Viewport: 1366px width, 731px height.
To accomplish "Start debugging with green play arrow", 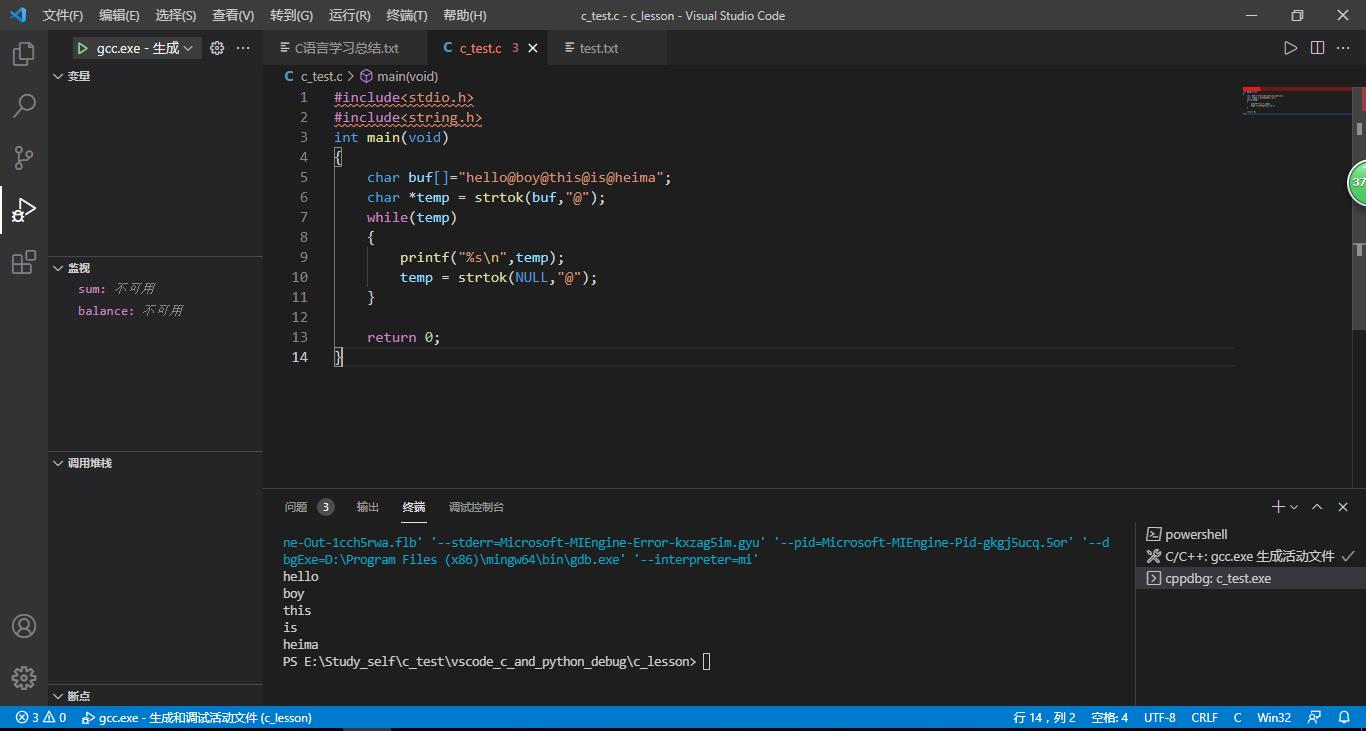I will (x=82, y=48).
